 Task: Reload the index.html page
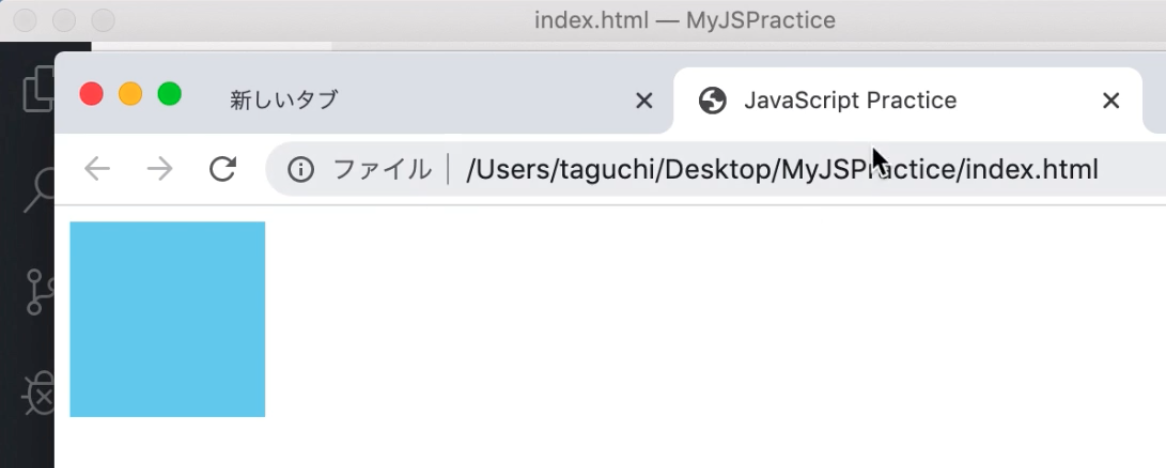(222, 169)
